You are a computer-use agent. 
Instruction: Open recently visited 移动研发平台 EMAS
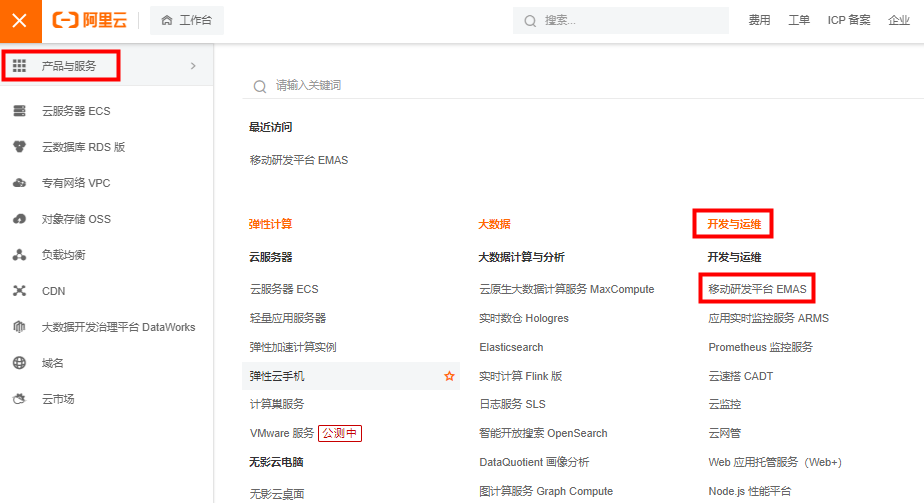click(299, 160)
